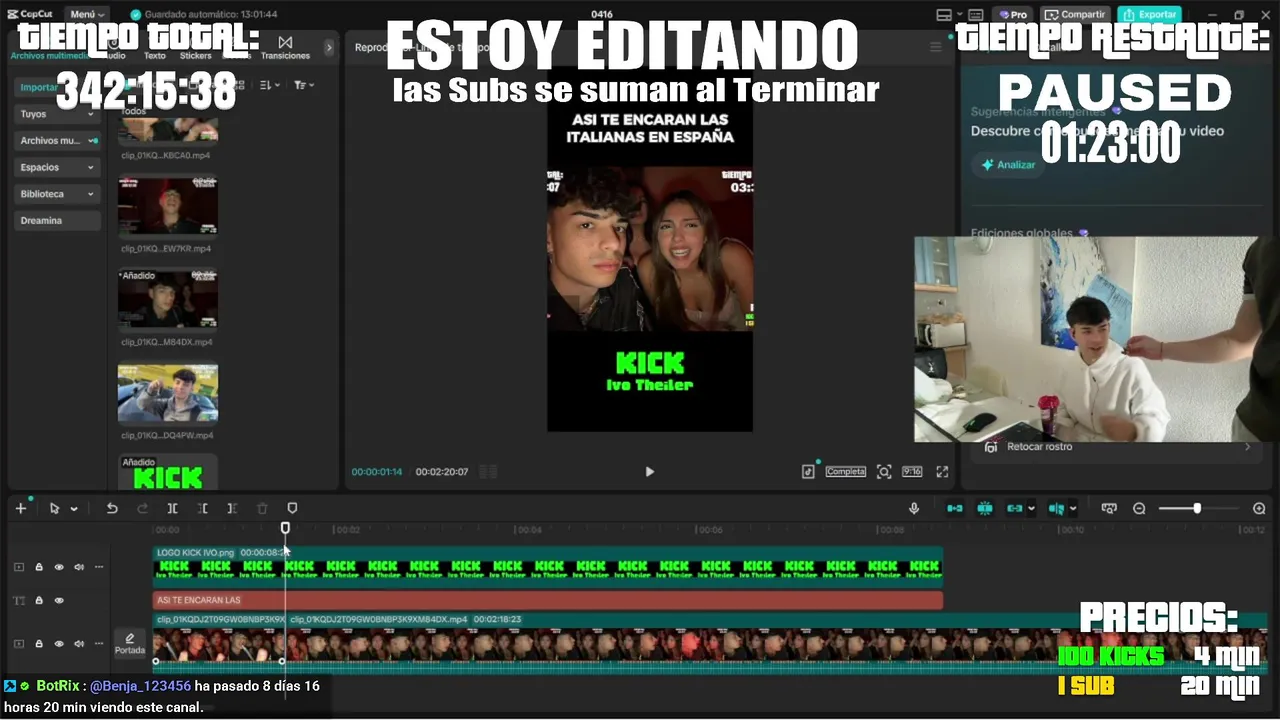Expand the Tuyos section

pyautogui.click(x=57, y=114)
